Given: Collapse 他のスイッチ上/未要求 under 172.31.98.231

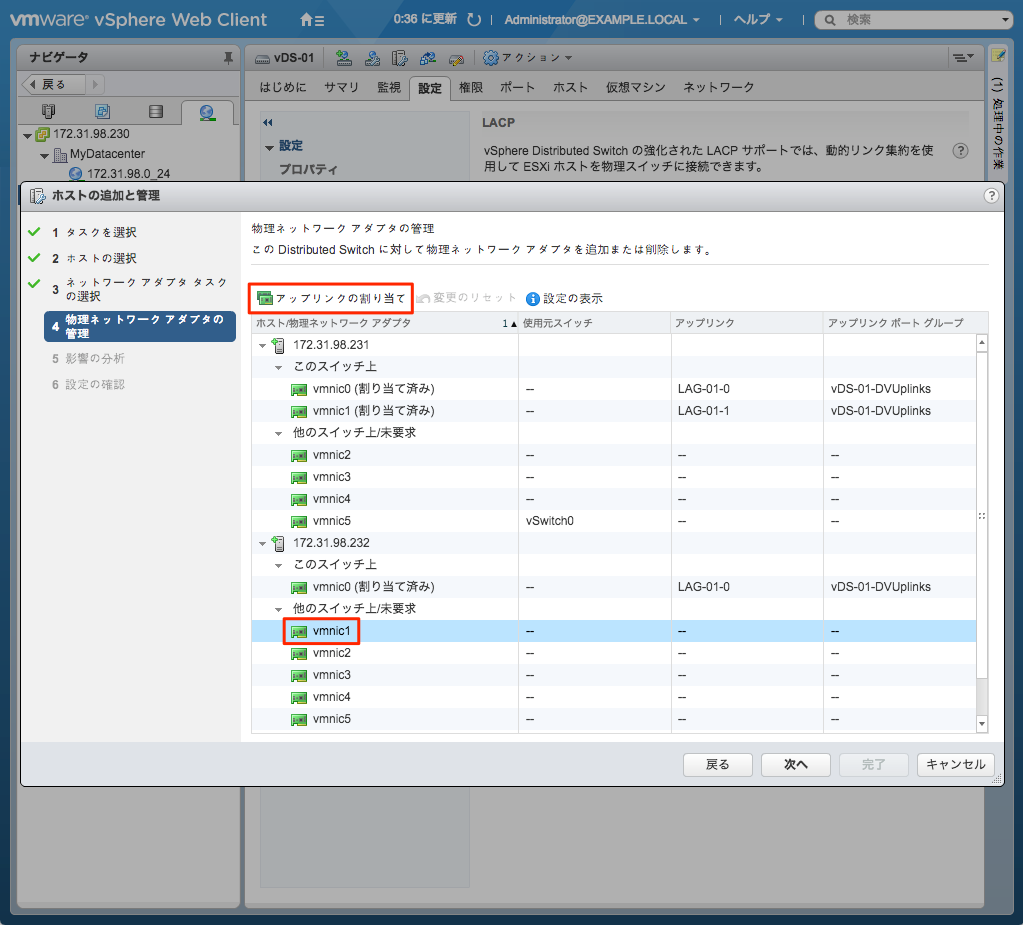Looking at the screenshot, I should point(279,434).
